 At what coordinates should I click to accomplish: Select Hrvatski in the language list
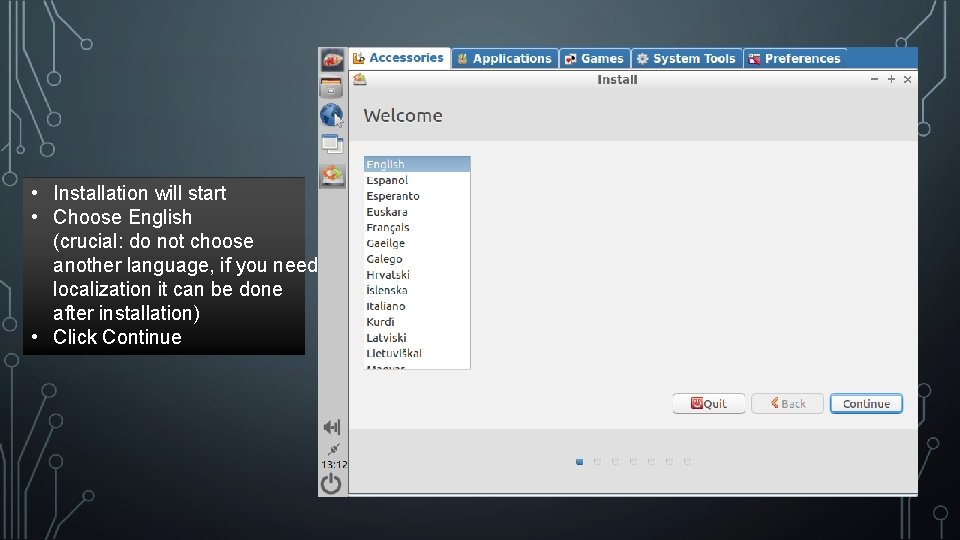(x=417, y=275)
